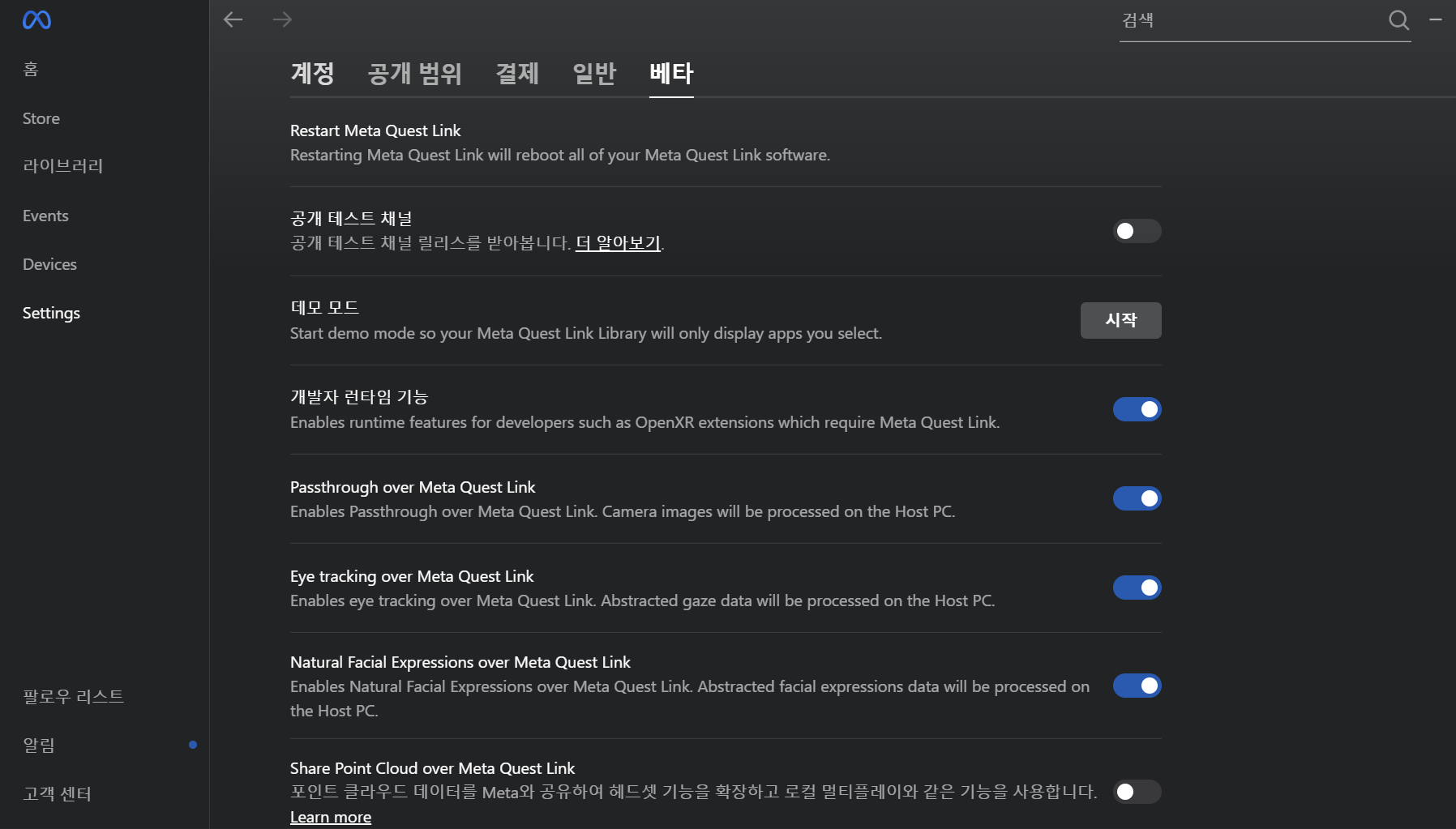Click the 개발자 런타임 기능 heading
The width and height of the screenshot is (1456, 829).
tap(359, 397)
